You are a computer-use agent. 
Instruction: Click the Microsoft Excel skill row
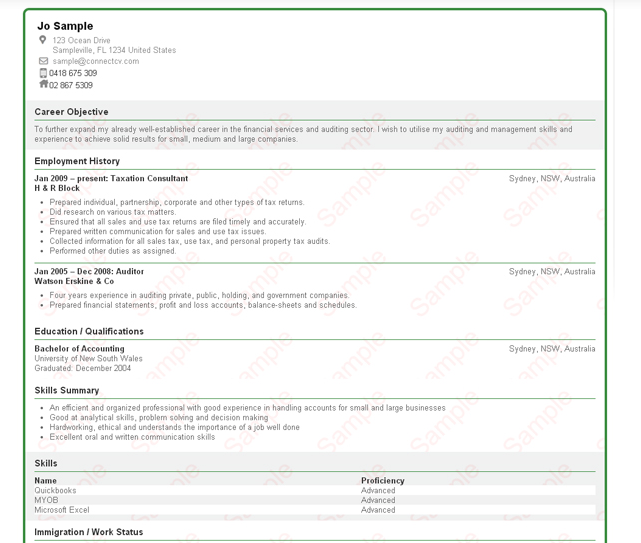315,510
